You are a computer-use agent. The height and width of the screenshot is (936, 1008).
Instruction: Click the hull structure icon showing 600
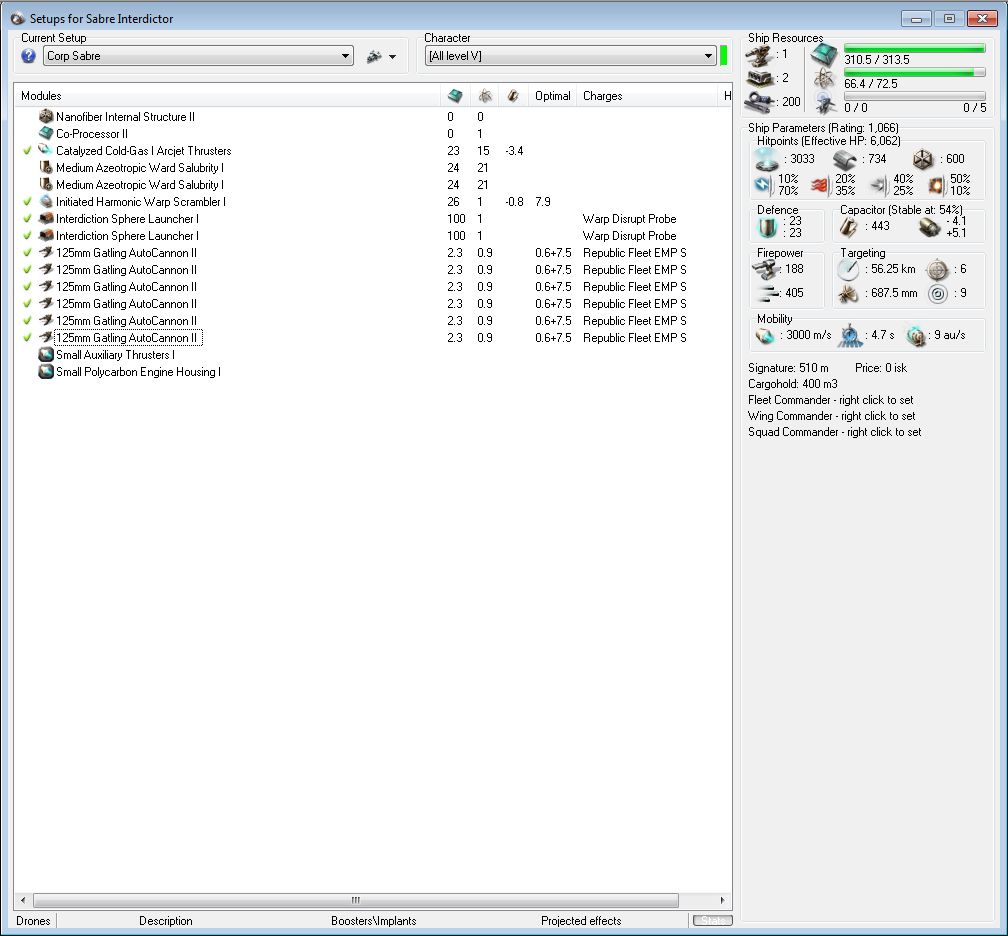tap(923, 159)
